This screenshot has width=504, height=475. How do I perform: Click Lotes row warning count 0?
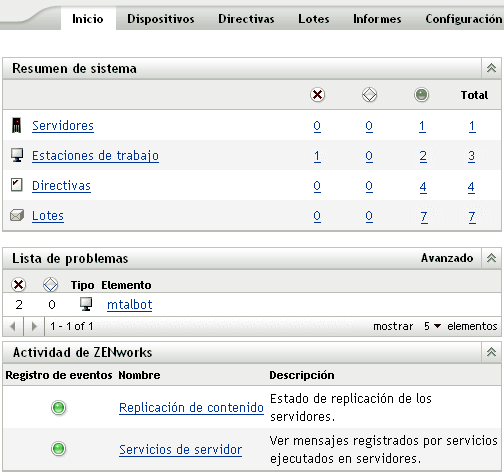[x=369, y=216]
